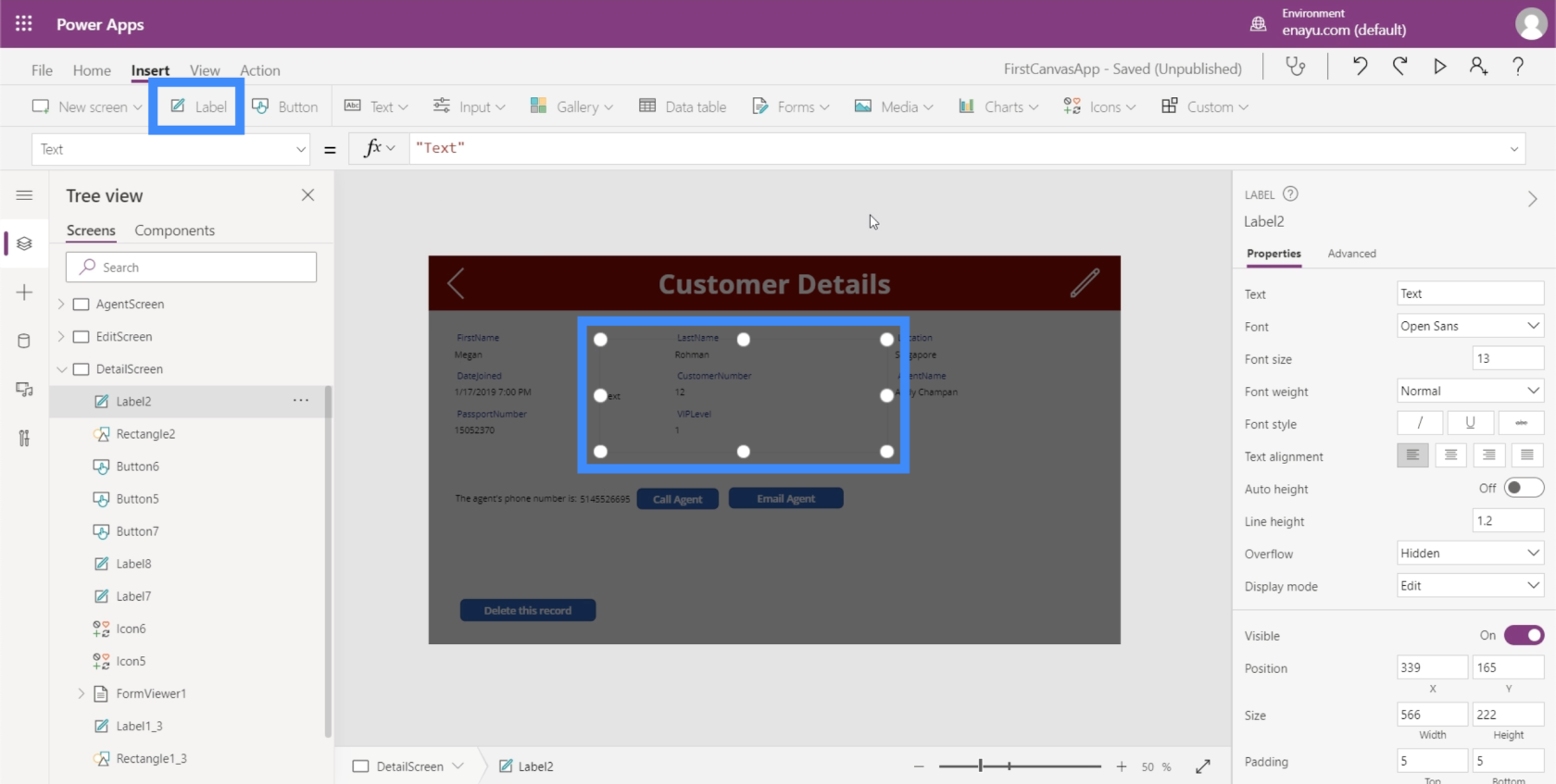Viewport: 1556px width, 784px height.
Task: Open the File menu
Action: click(42, 70)
